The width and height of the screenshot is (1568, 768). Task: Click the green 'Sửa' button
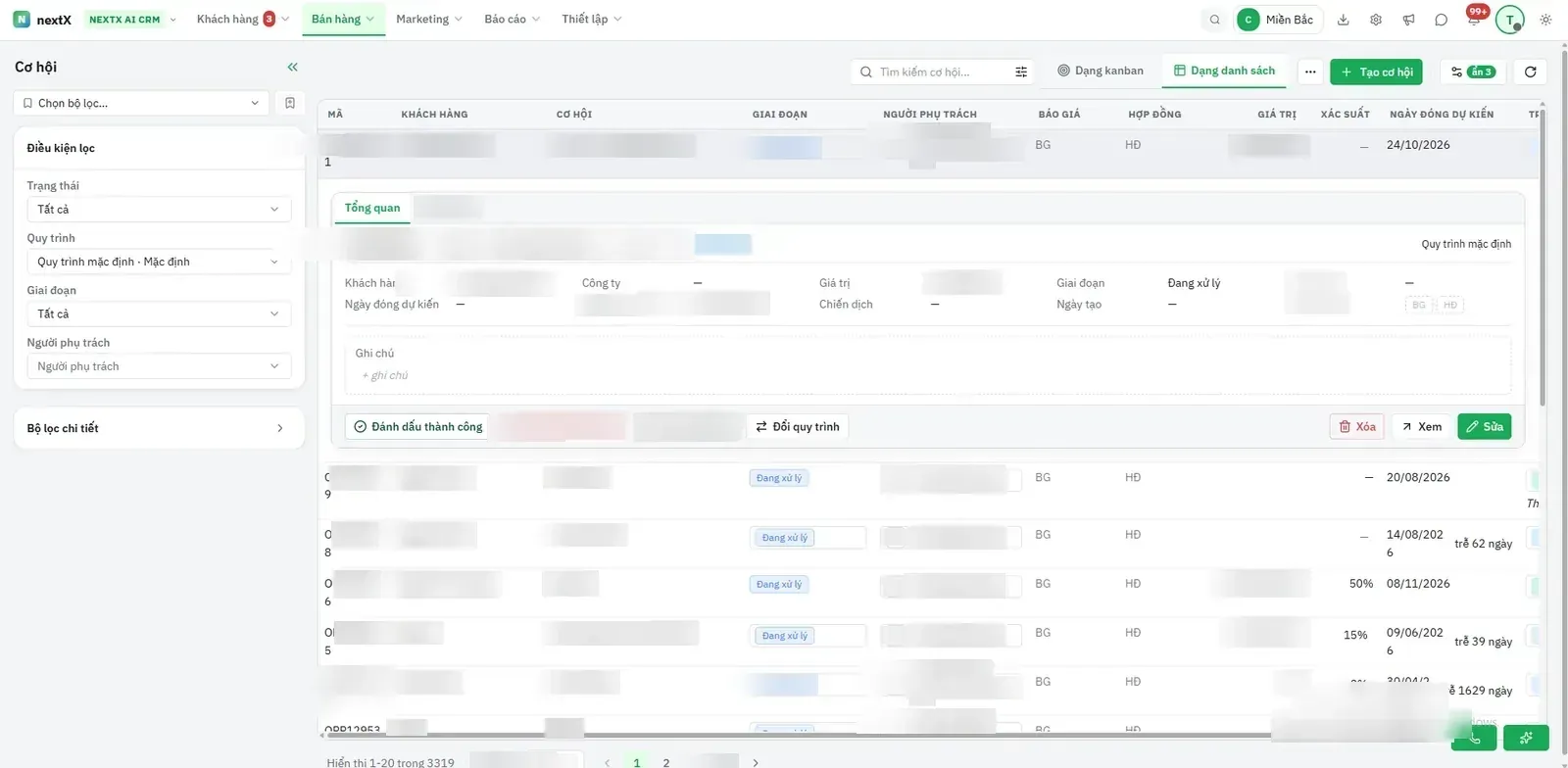point(1484,426)
